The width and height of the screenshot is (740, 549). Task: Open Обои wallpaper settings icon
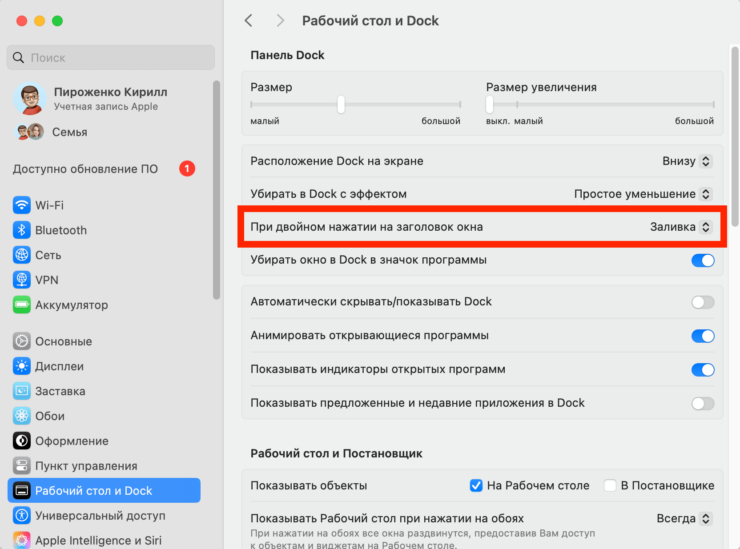click(x=21, y=416)
